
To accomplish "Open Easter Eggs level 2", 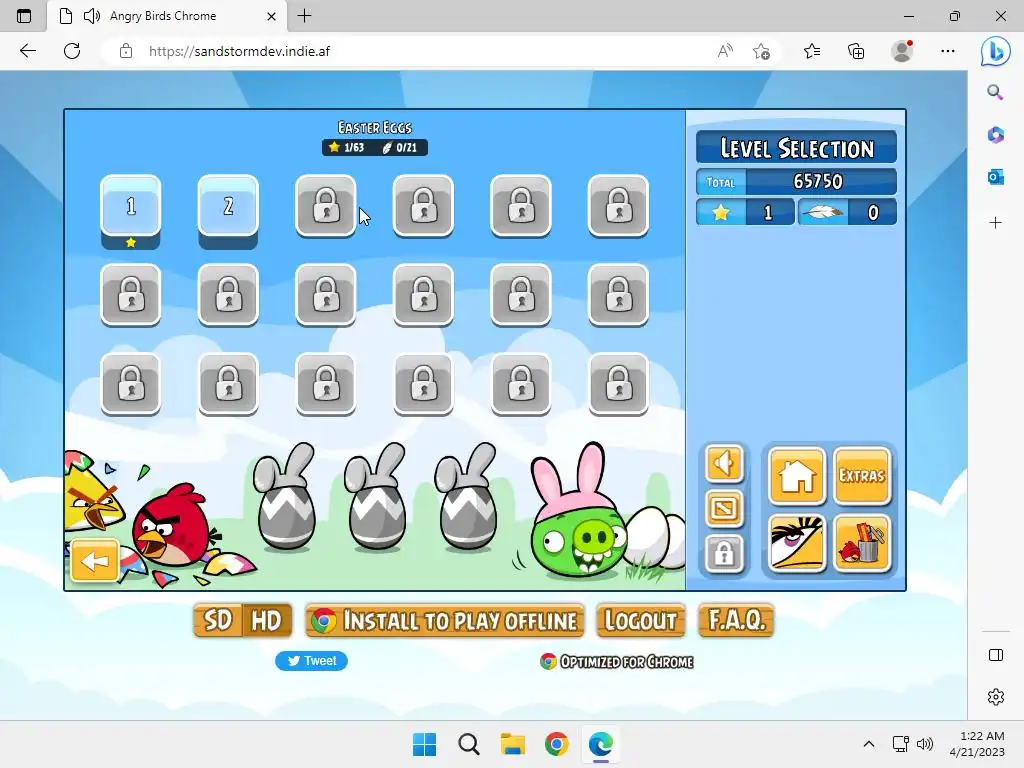I will (228, 206).
